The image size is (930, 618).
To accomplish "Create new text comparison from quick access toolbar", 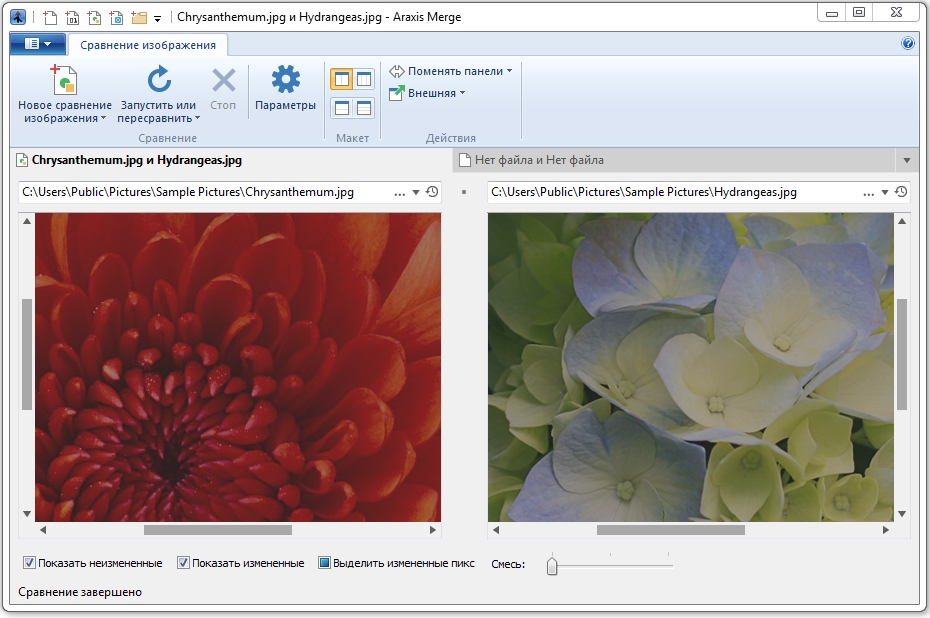I will [x=50, y=17].
